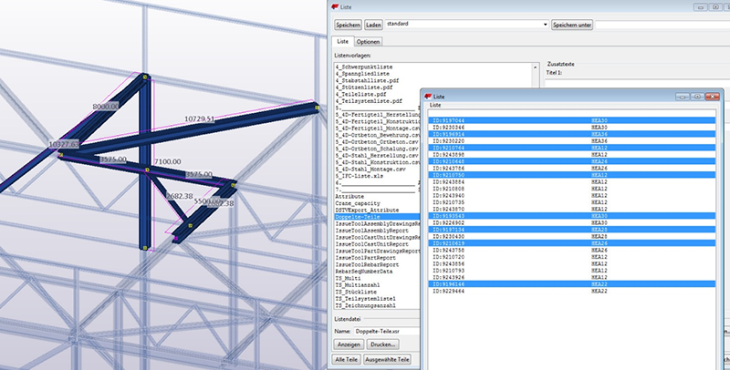Select the 4_Spanngliedliste template

[362, 74]
